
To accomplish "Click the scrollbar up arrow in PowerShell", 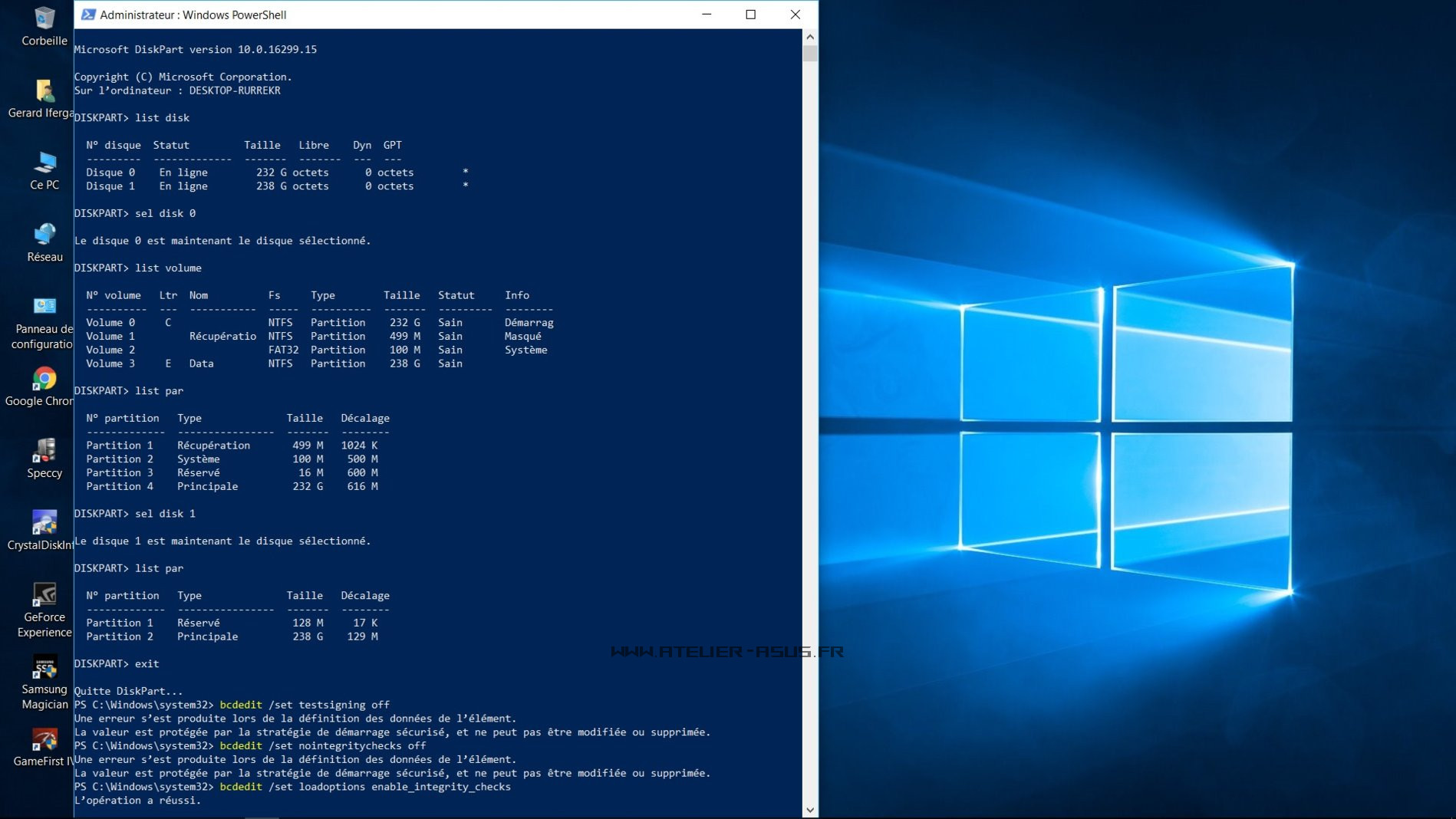I will coord(810,36).
